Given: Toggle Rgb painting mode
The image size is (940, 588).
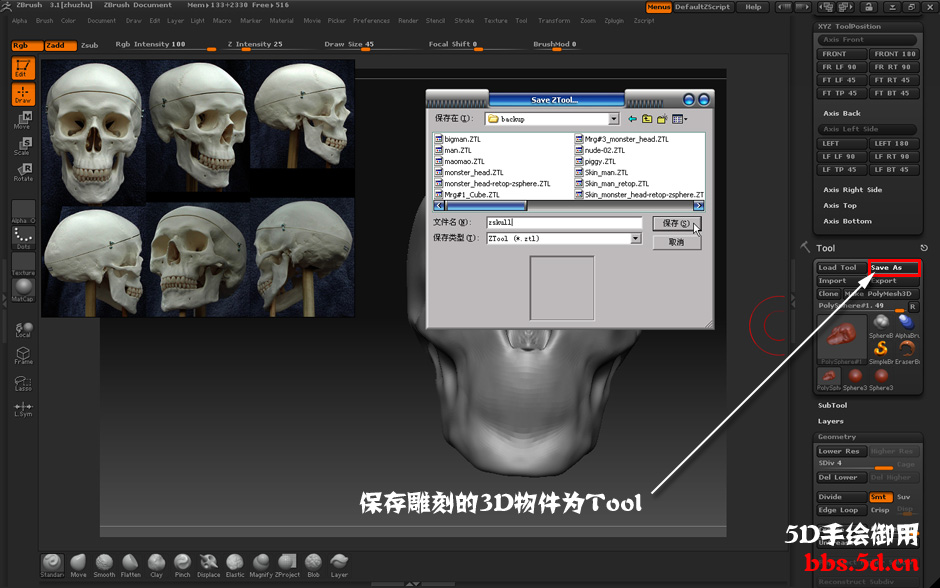Looking at the screenshot, I should pyautogui.click(x=26, y=46).
